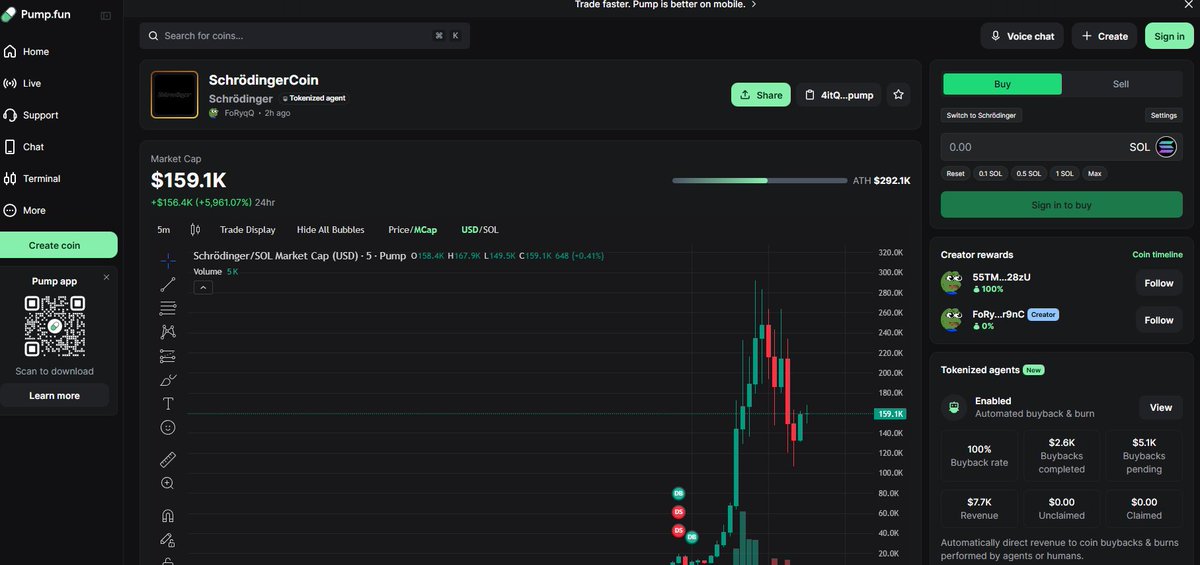This screenshot has width=1200, height=565.
Task: Click the ATH progress bar
Action: [759, 181]
